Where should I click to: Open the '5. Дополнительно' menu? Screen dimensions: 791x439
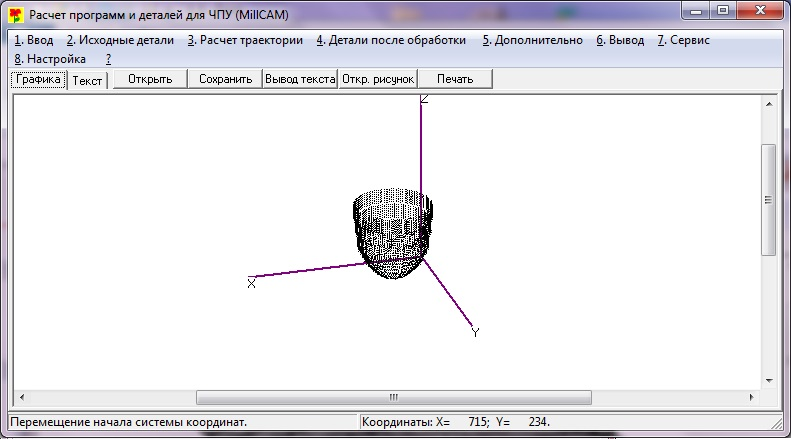tap(532, 40)
